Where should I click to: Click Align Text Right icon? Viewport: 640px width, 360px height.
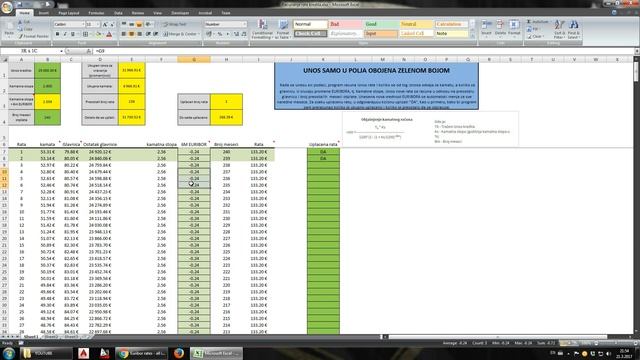coord(139,34)
